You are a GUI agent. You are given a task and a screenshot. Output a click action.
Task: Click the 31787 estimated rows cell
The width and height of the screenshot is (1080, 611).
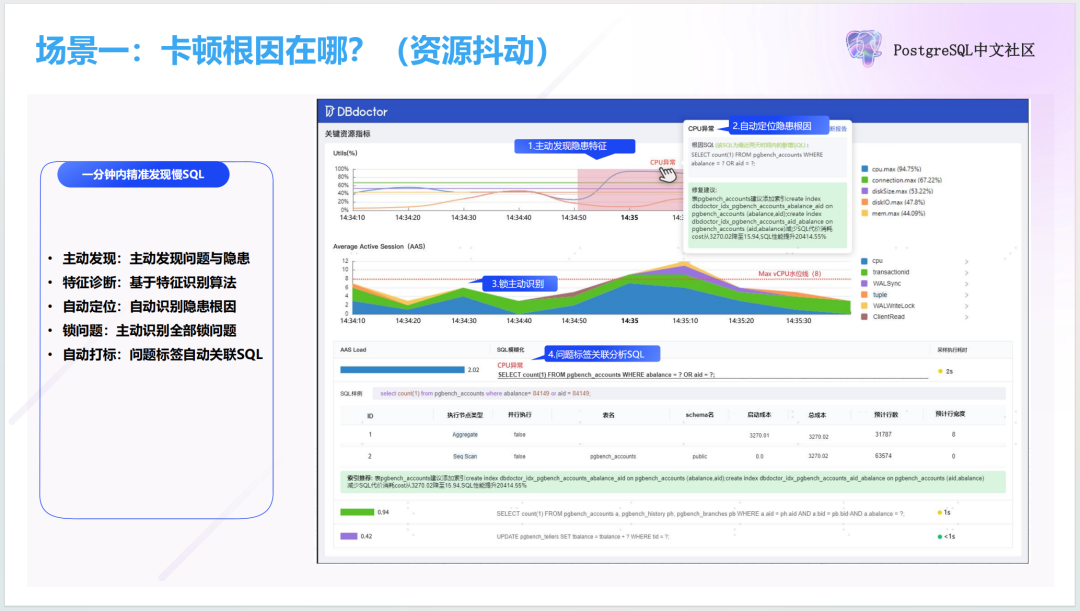[x=883, y=435]
